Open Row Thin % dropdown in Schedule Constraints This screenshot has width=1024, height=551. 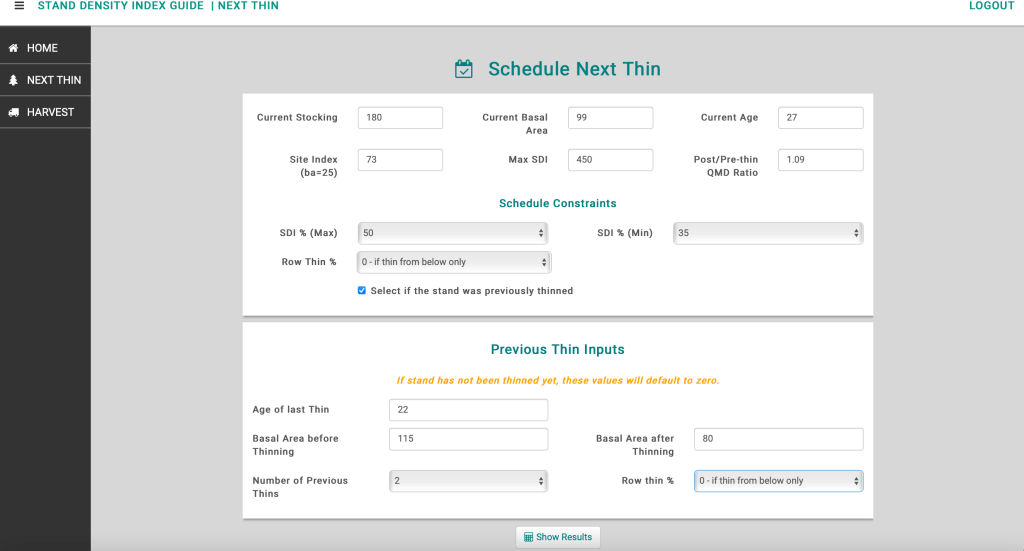click(454, 262)
